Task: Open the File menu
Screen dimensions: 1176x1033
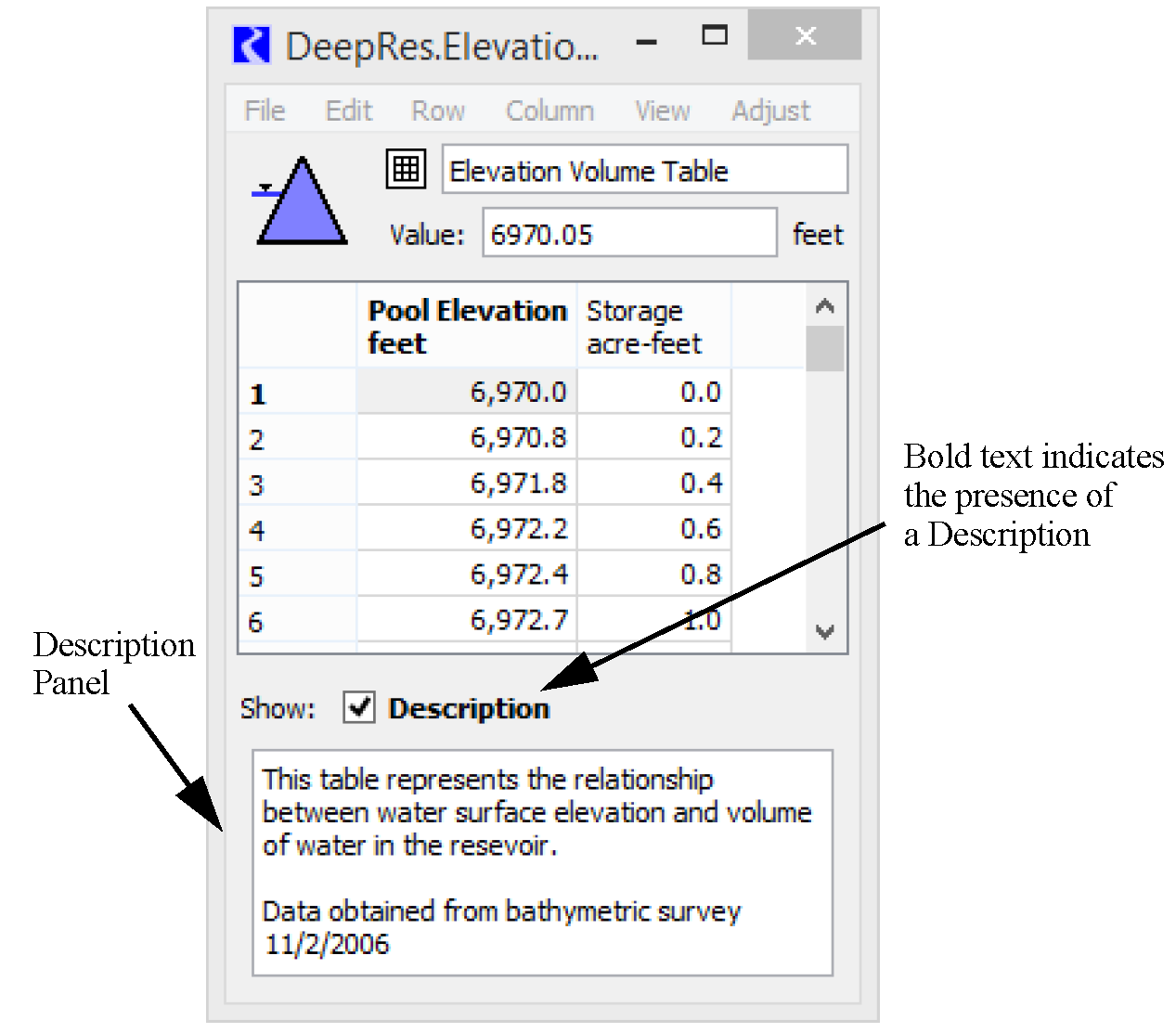Action: pyautogui.click(x=265, y=110)
